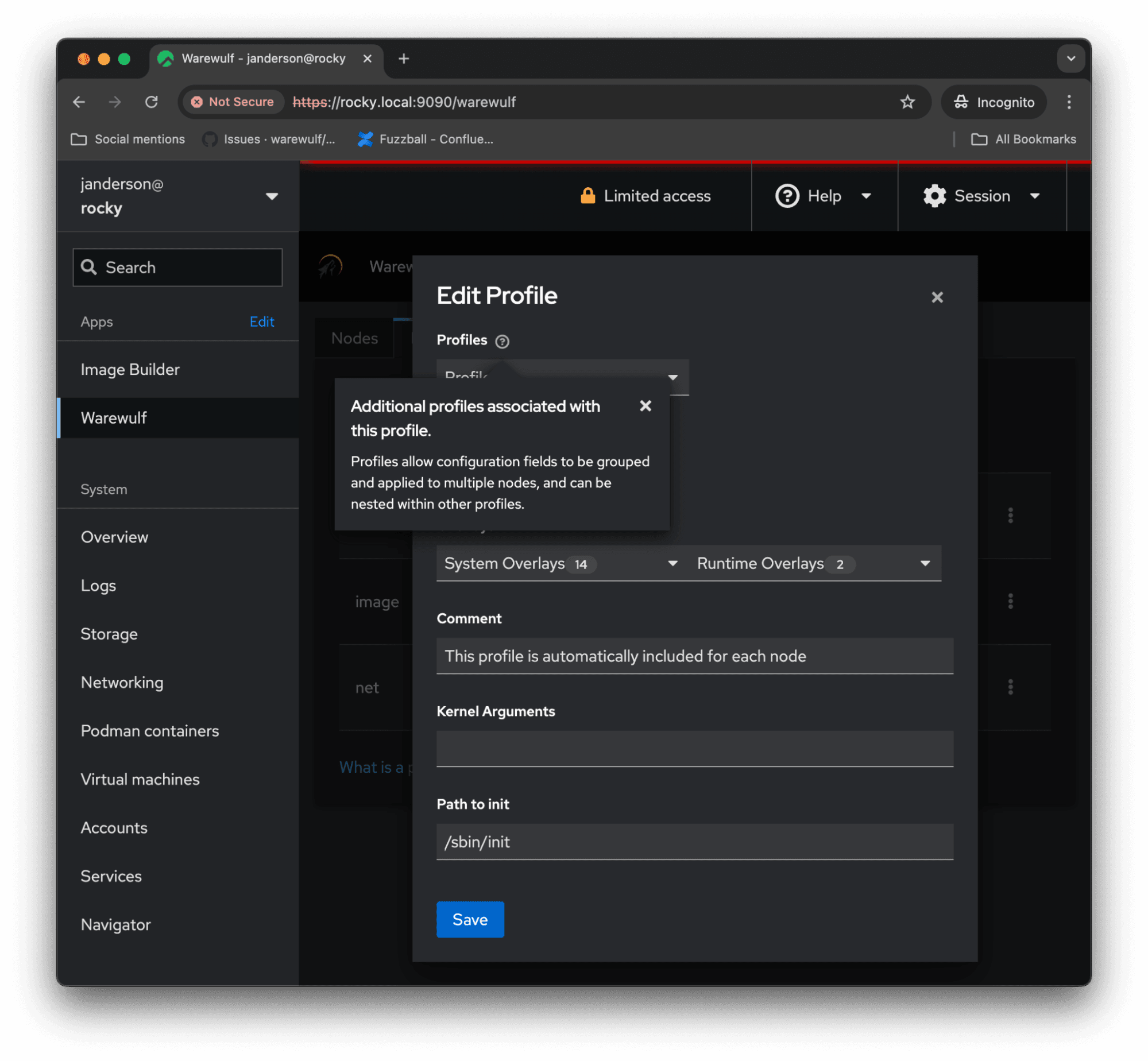Open Networking in the sidebar
This screenshot has height=1061, width=1148.
pyautogui.click(x=122, y=683)
